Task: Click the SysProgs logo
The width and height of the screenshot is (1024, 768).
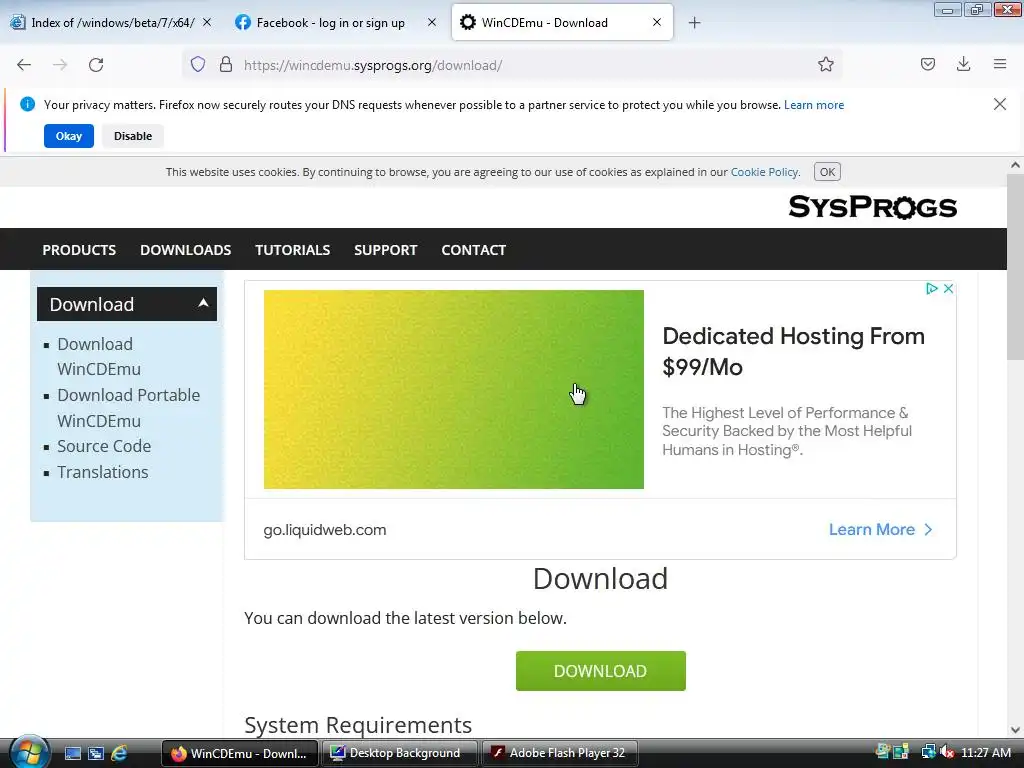Action: coord(872,207)
